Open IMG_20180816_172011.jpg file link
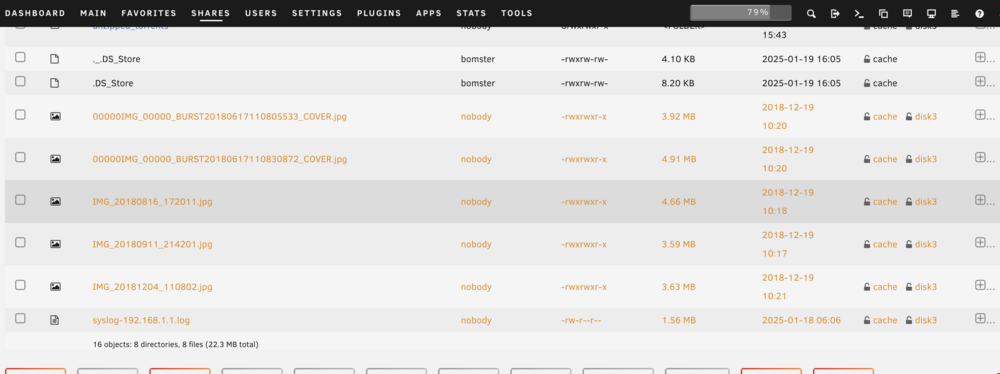The image size is (1000, 374). click(152, 202)
